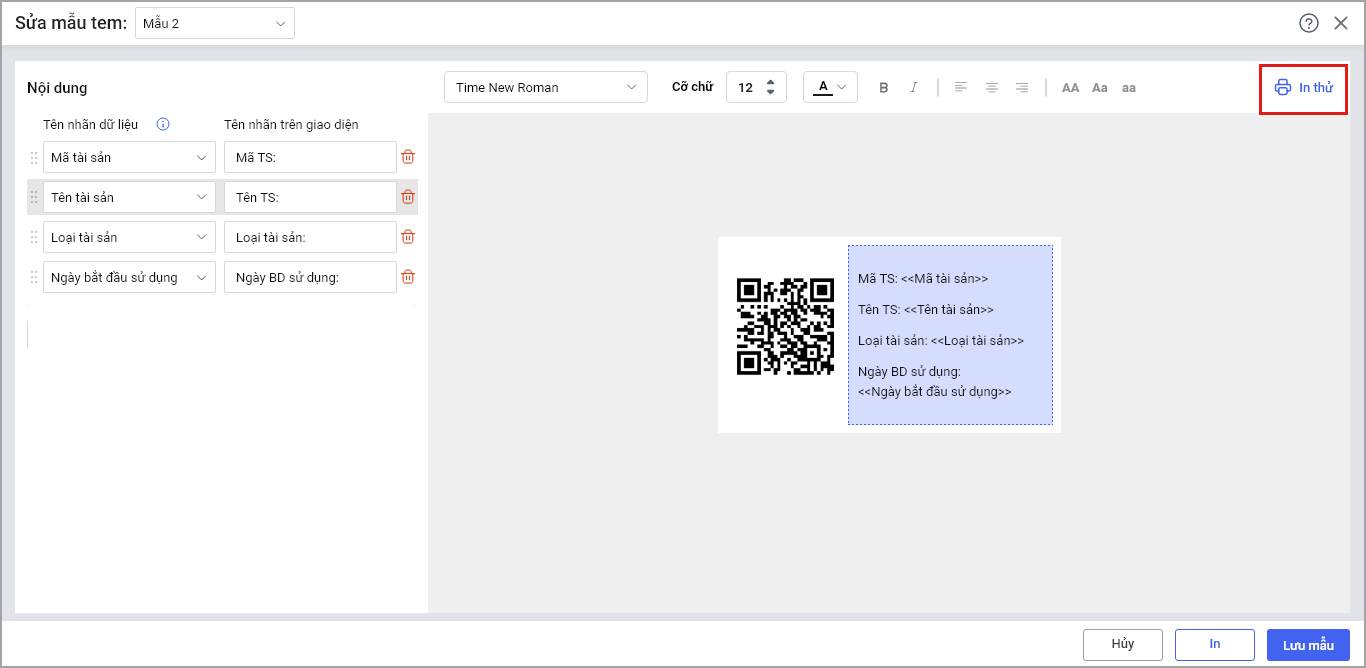1366x668 pixels.
Task: Delete the Mã tài sản row
Action: 408,157
